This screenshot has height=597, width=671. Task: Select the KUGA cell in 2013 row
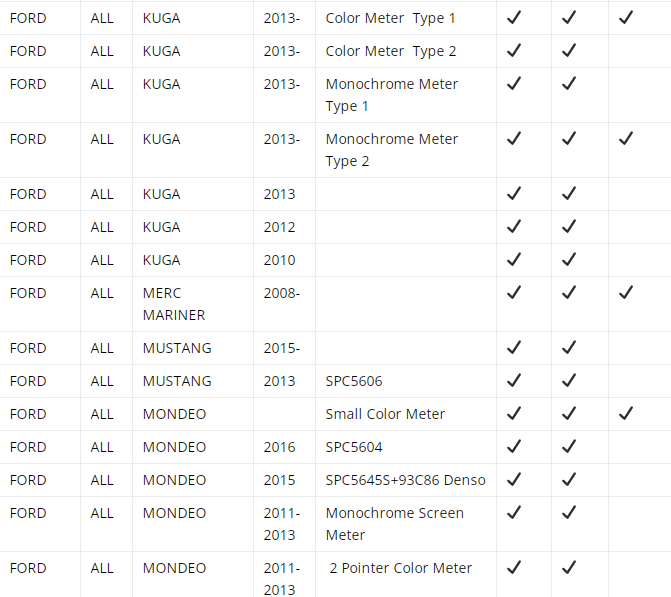tap(162, 194)
